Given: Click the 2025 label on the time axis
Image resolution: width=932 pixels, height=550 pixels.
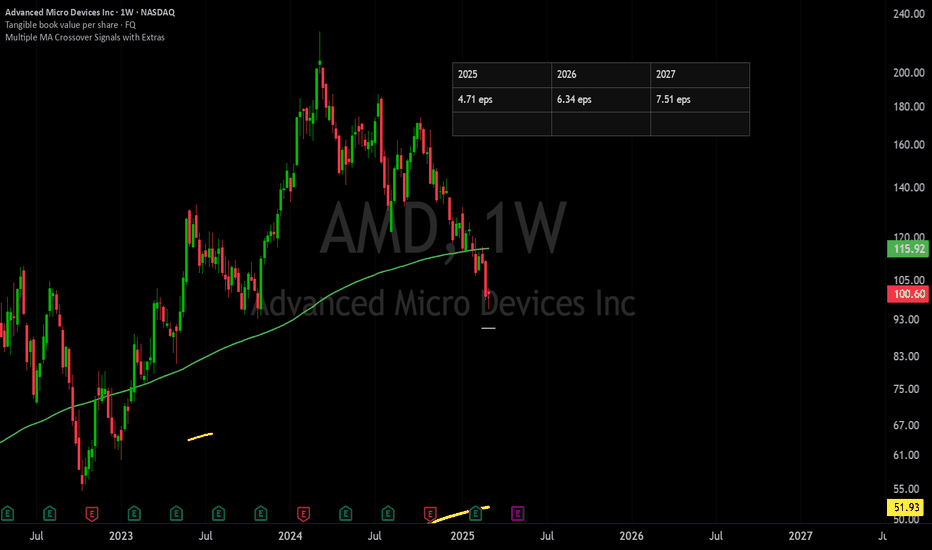Looking at the screenshot, I should [462, 536].
